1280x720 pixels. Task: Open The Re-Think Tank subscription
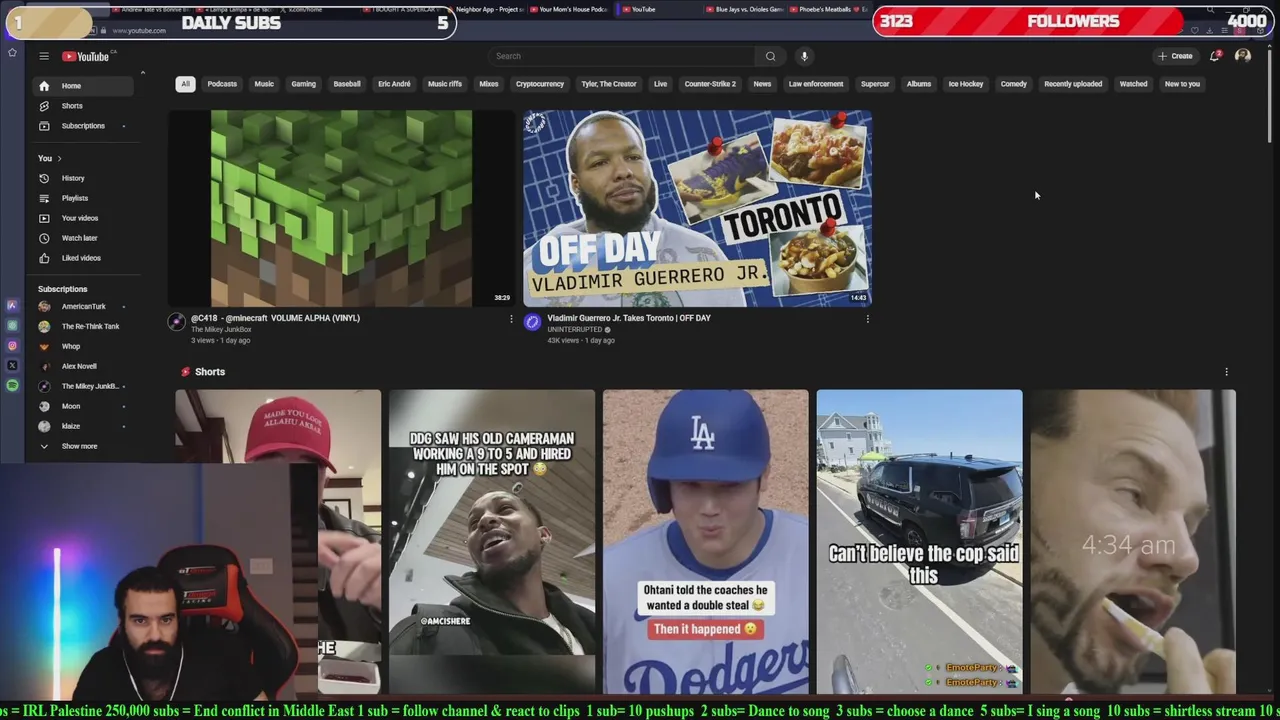pos(84,326)
